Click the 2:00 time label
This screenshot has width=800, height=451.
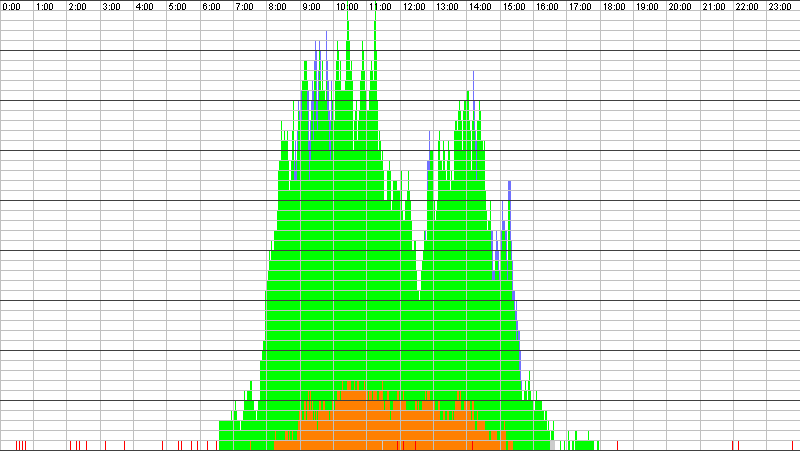pyautogui.click(x=78, y=7)
